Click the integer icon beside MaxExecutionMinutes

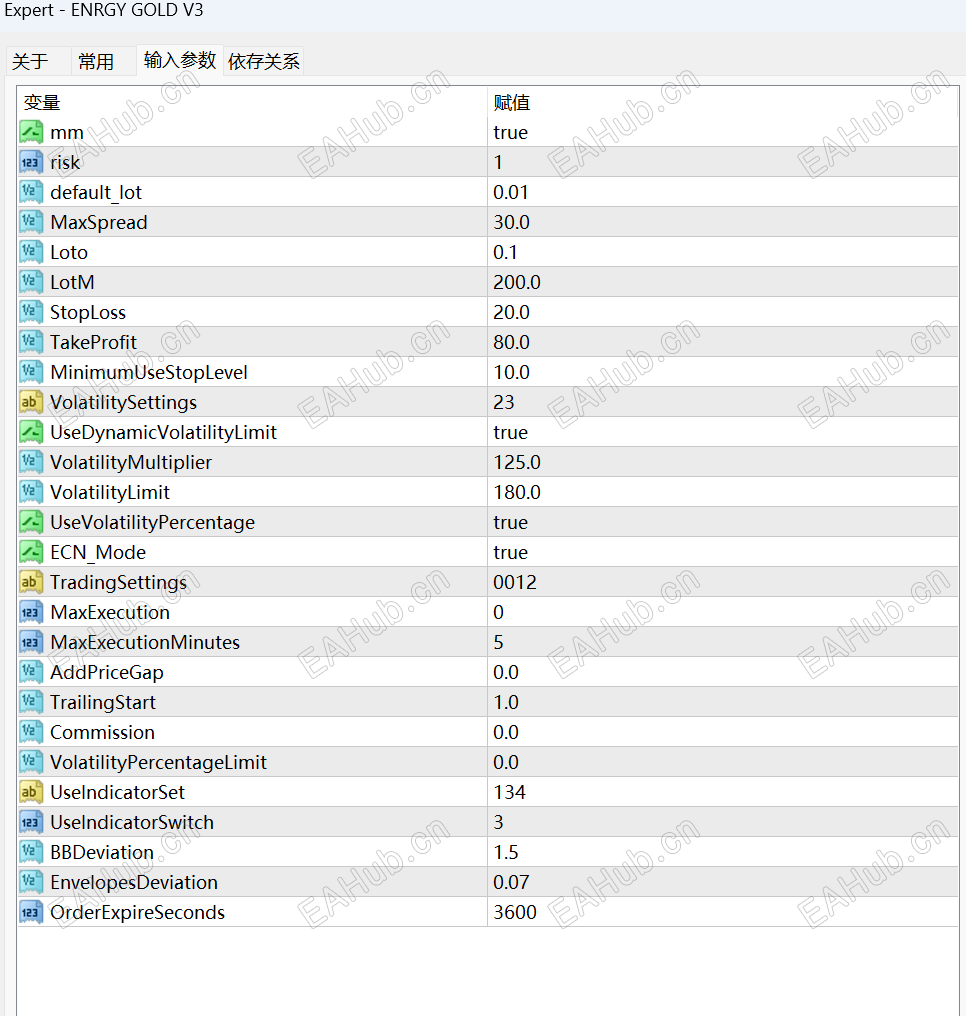click(30, 642)
